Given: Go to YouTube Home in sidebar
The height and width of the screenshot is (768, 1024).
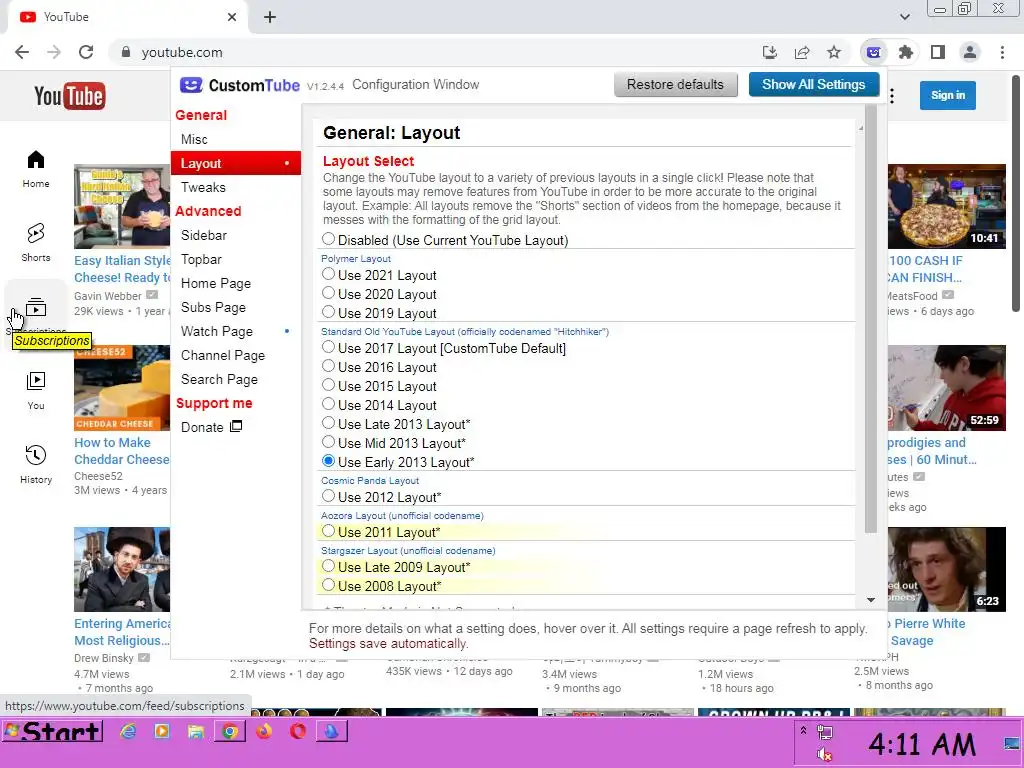Looking at the screenshot, I should (36, 169).
